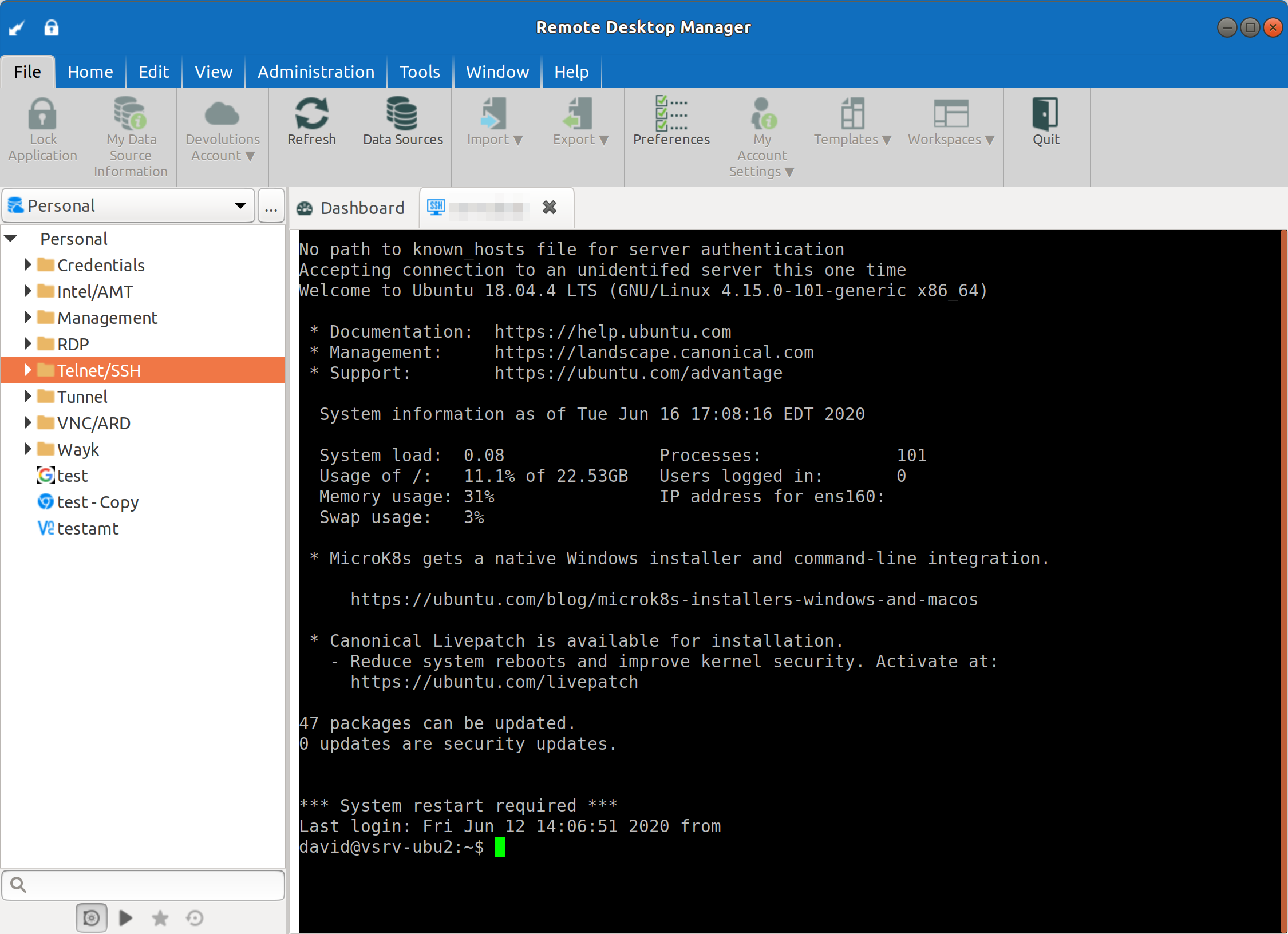Image resolution: width=1288 pixels, height=934 pixels.
Task: Open the Import dropdown menu
Action: [x=495, y=140]
